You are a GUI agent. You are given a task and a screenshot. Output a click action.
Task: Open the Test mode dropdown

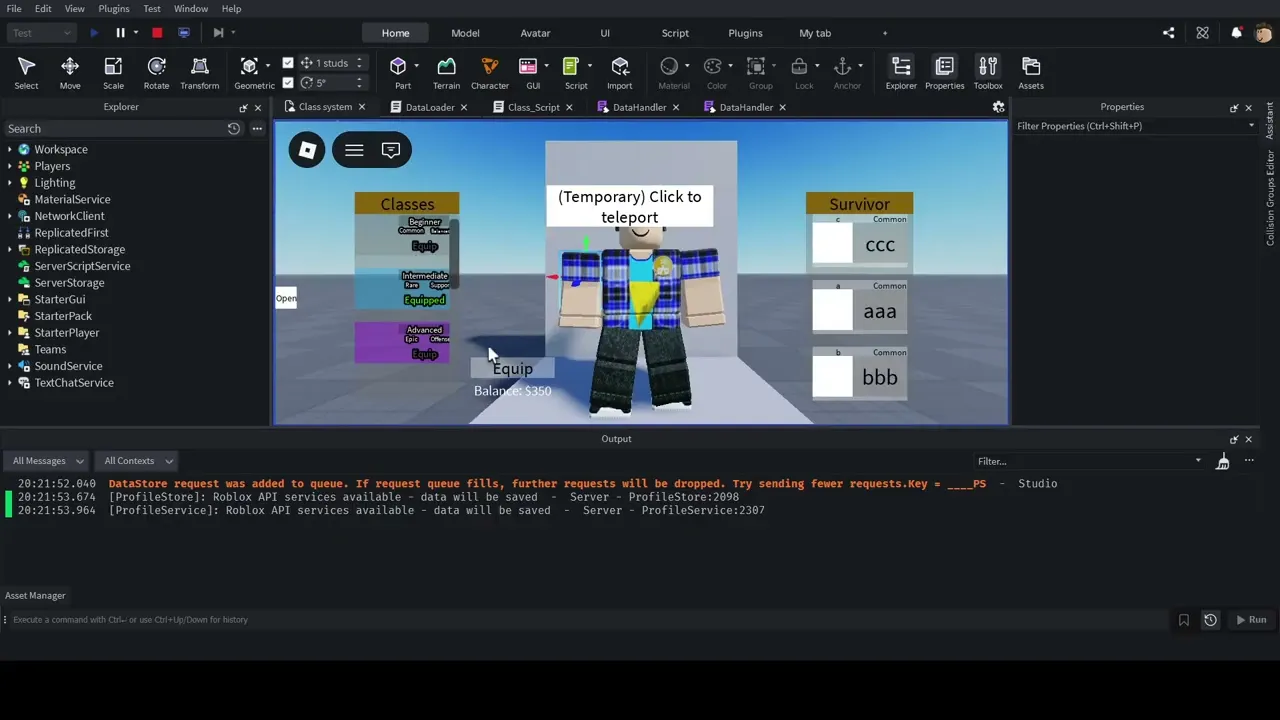pos(41,33)
